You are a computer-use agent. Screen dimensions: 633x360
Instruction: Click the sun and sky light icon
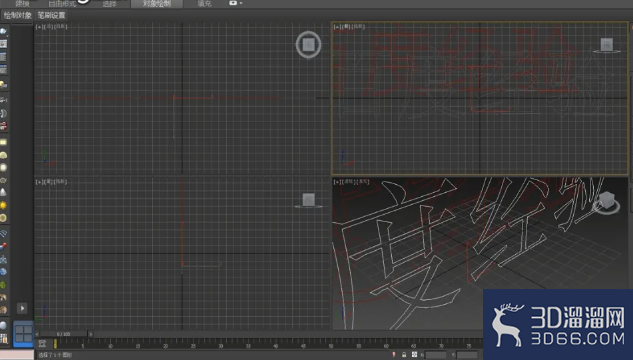coord(3,84)
